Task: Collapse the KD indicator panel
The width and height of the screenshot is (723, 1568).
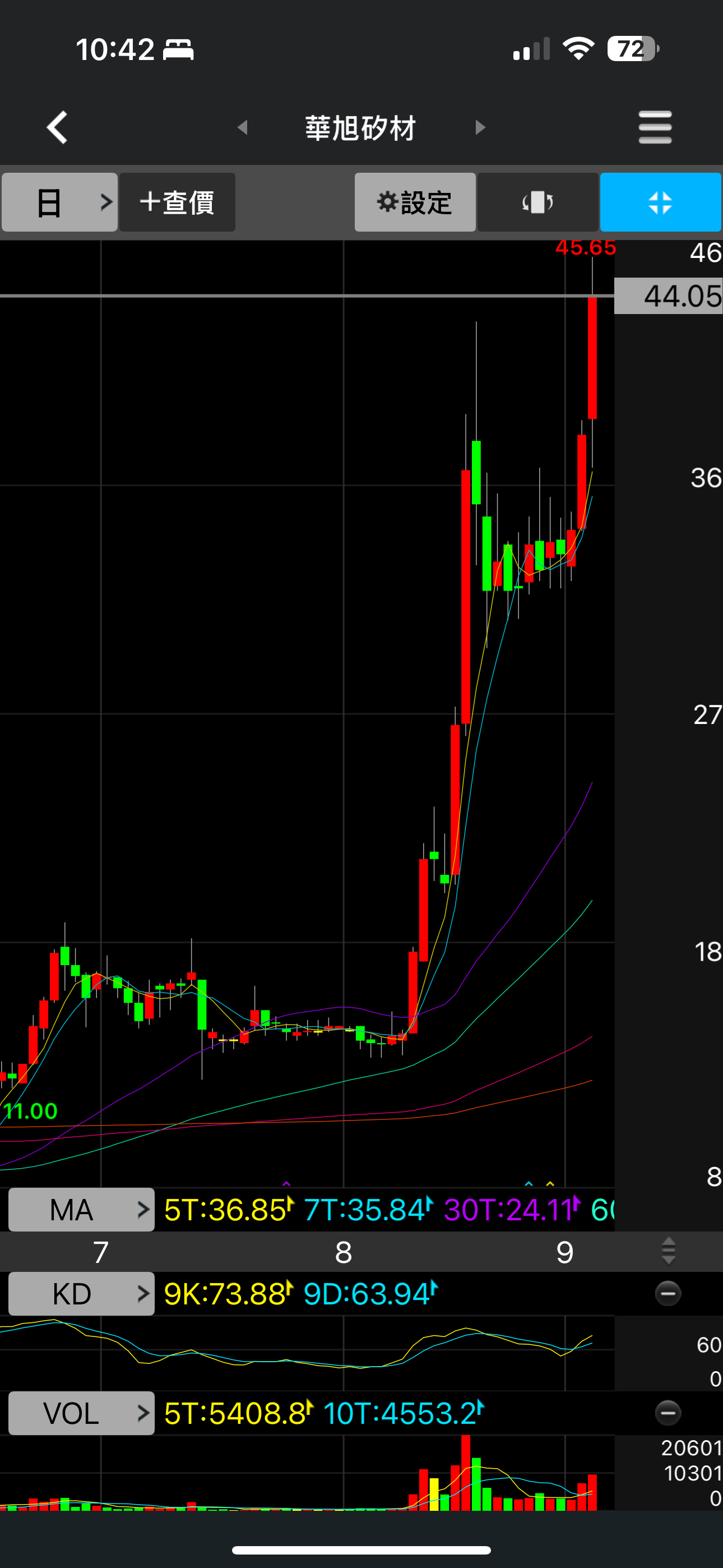Action: coord(668,1293)
